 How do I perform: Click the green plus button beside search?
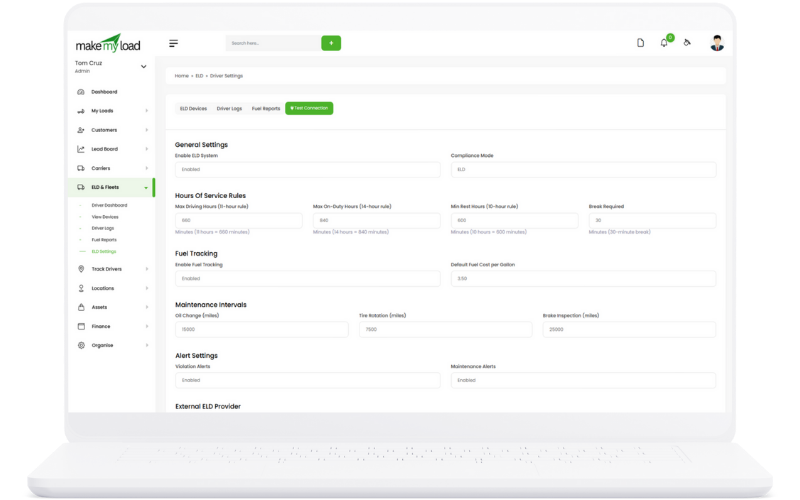coord(331,43)
